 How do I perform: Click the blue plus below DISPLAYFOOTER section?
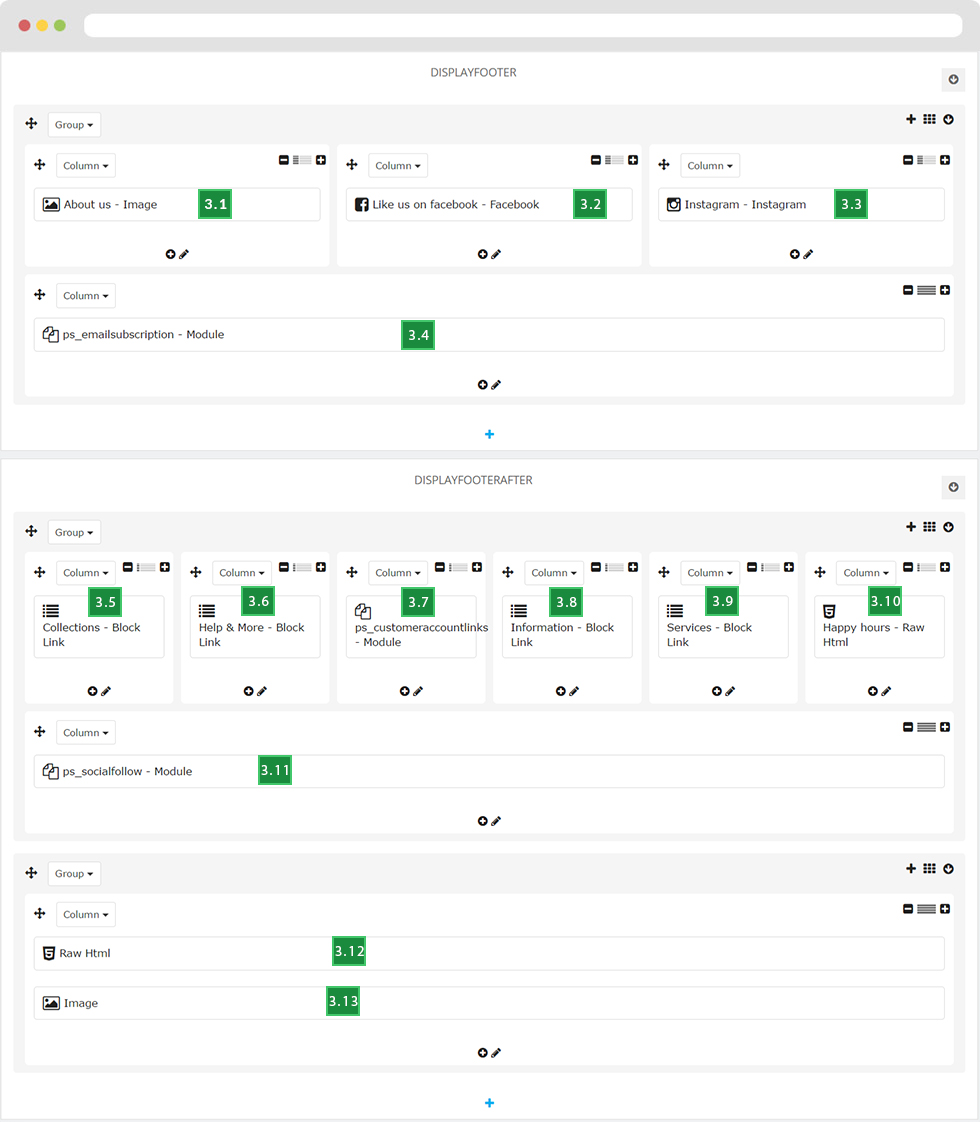pos(489,434)
